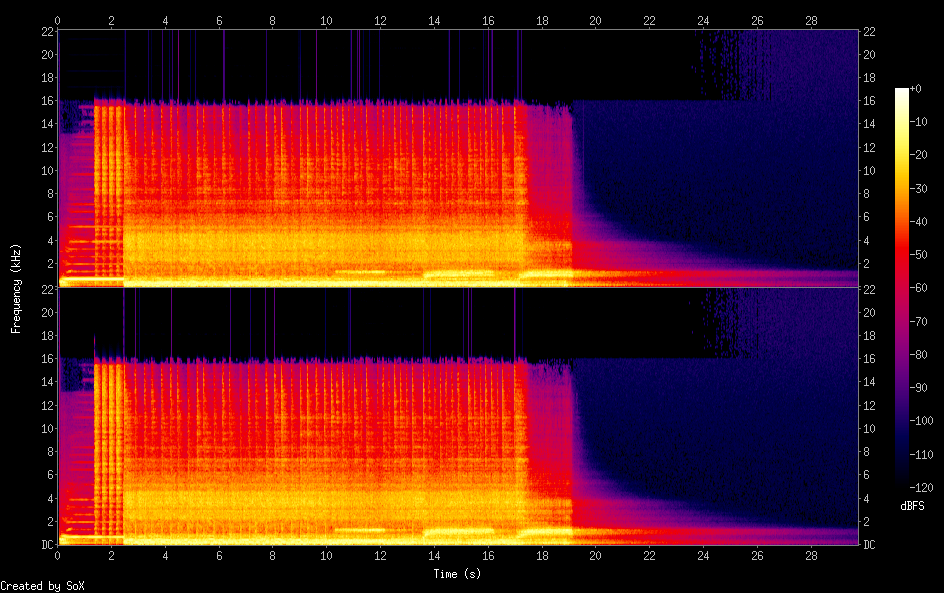Select the "-10" color scale label
Screen dimensions: 944x593
918,122
